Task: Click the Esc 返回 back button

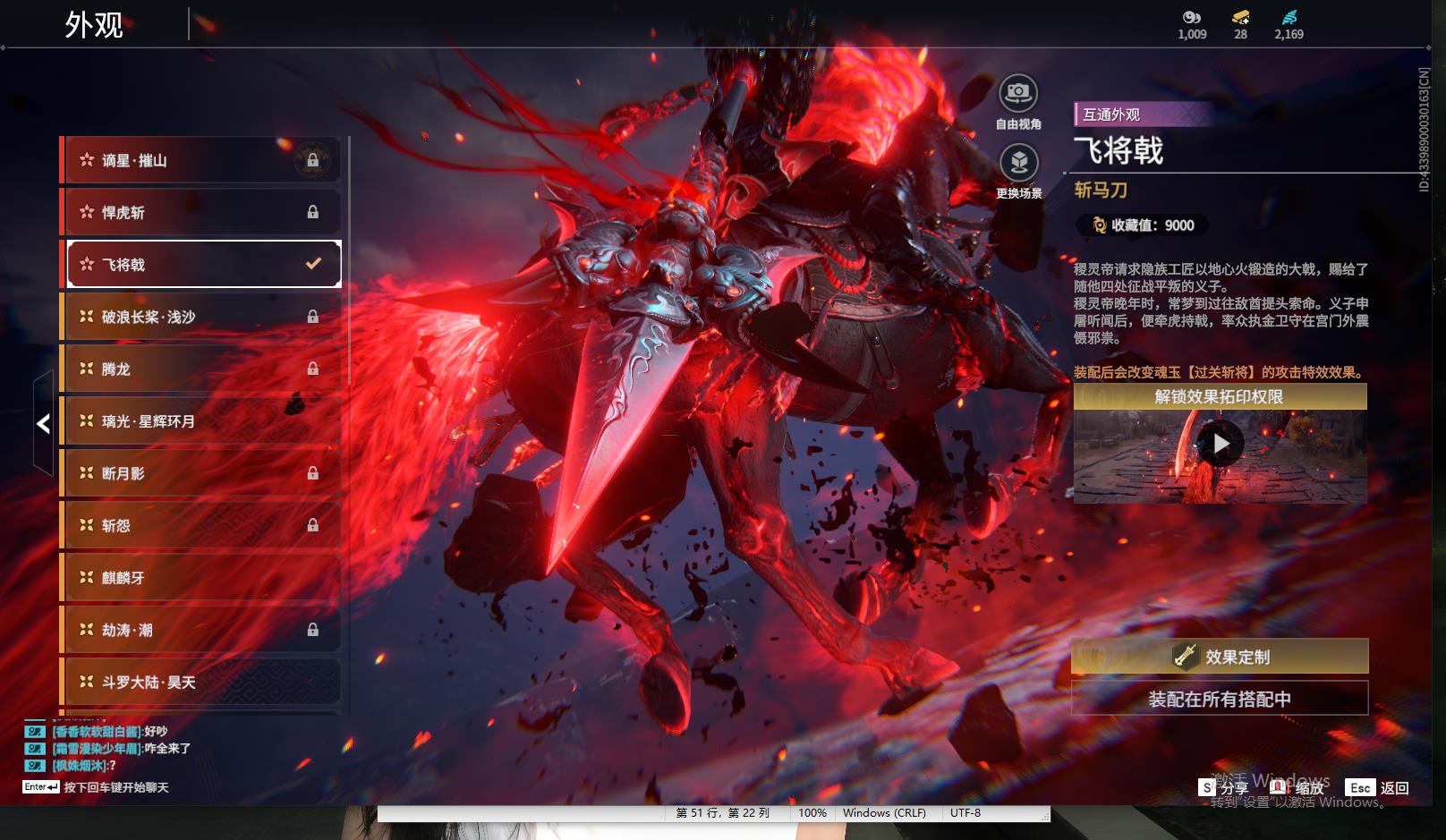Action: click(x=1377, y=787)
